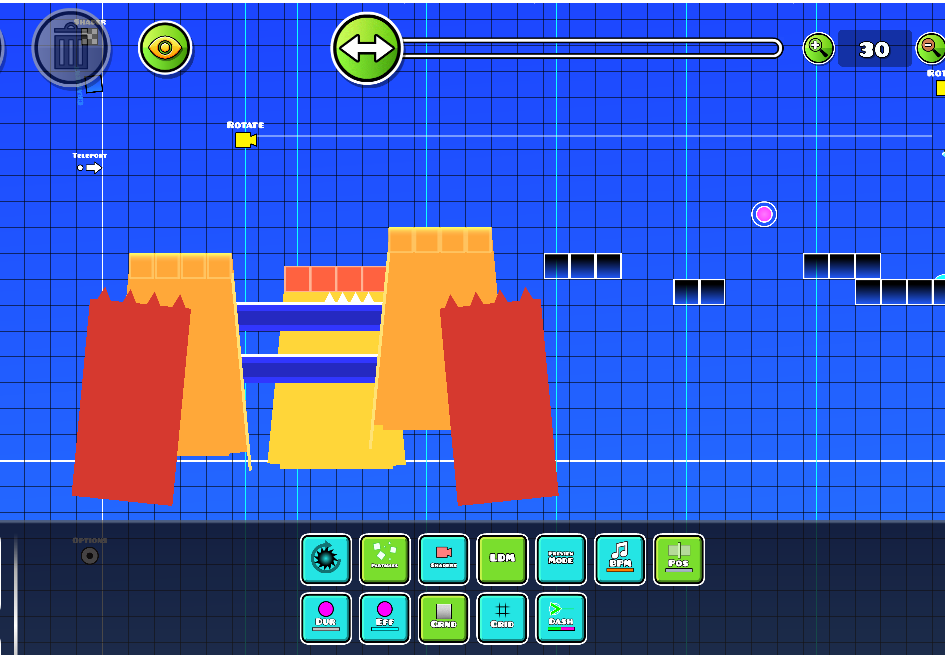Viewport: 945px width, 655px height.
Task: Select the left red spiked pillar
Action: [130, 398]
